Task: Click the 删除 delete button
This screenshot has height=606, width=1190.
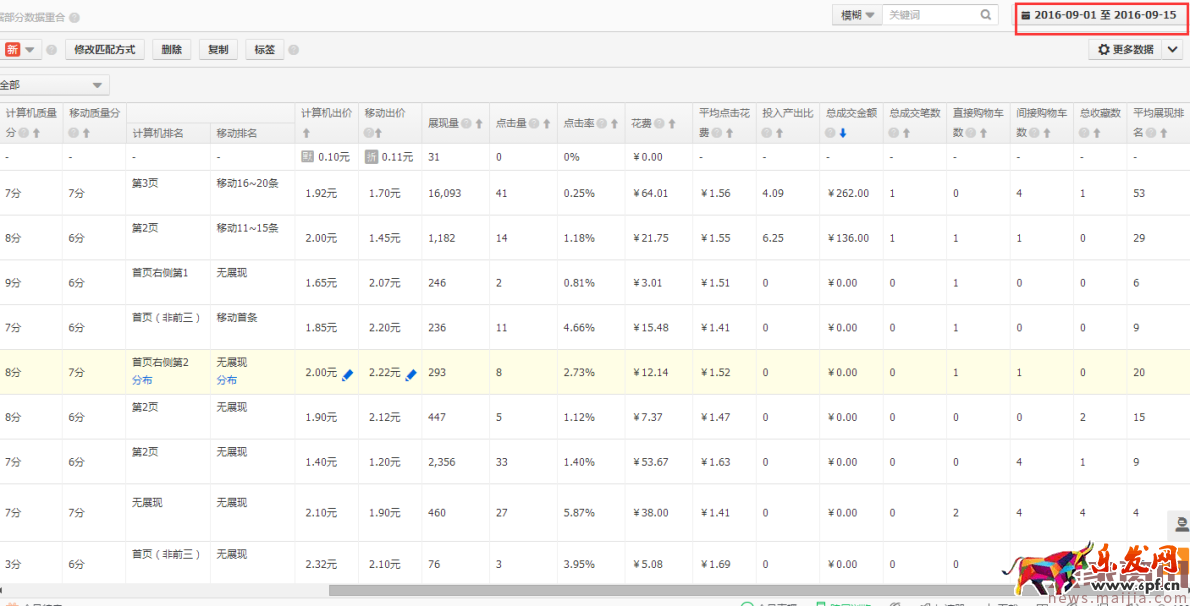Action: click(x=171, y=48)
